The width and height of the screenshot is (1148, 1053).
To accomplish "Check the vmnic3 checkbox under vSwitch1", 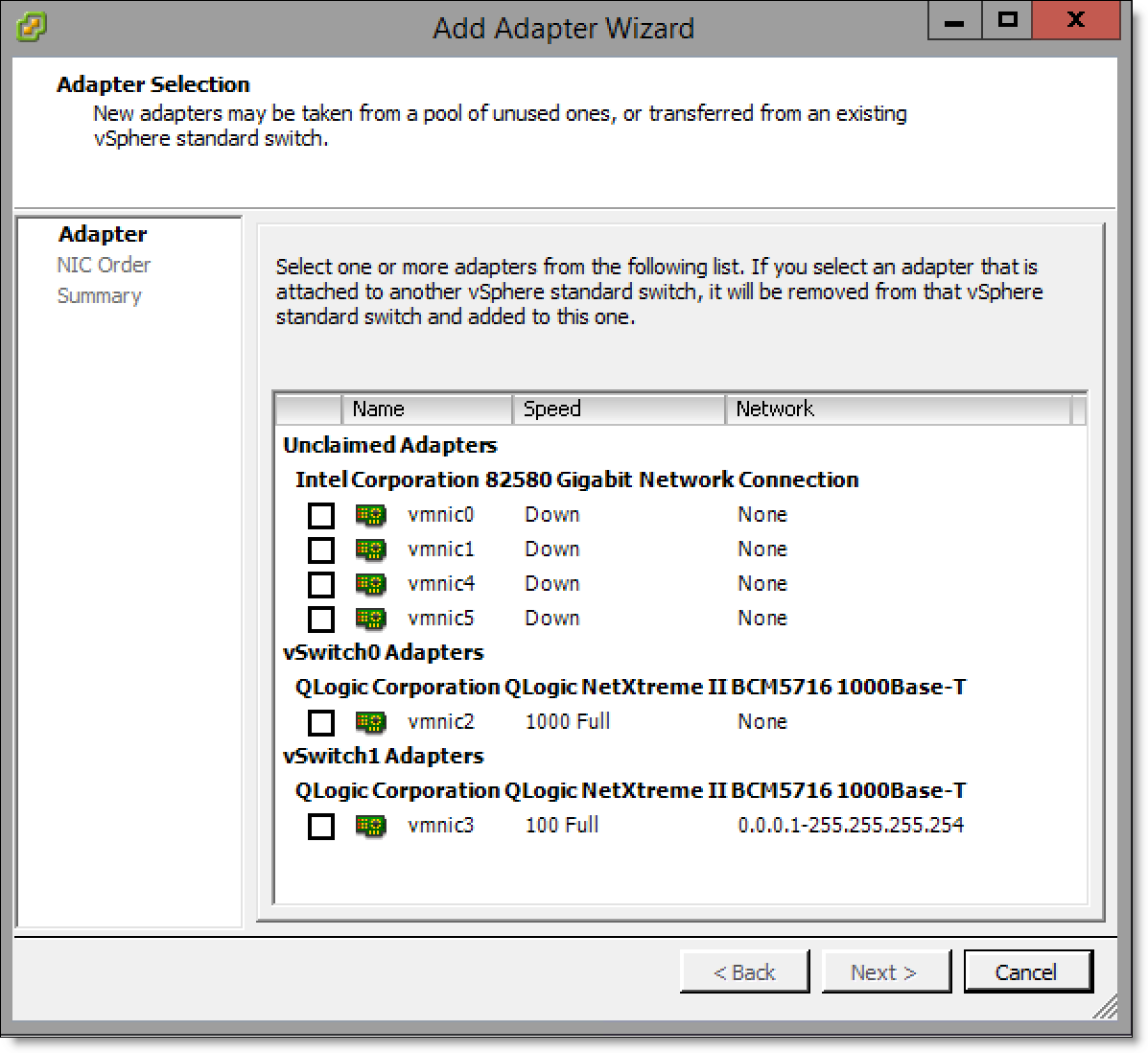I will (321, 827).
